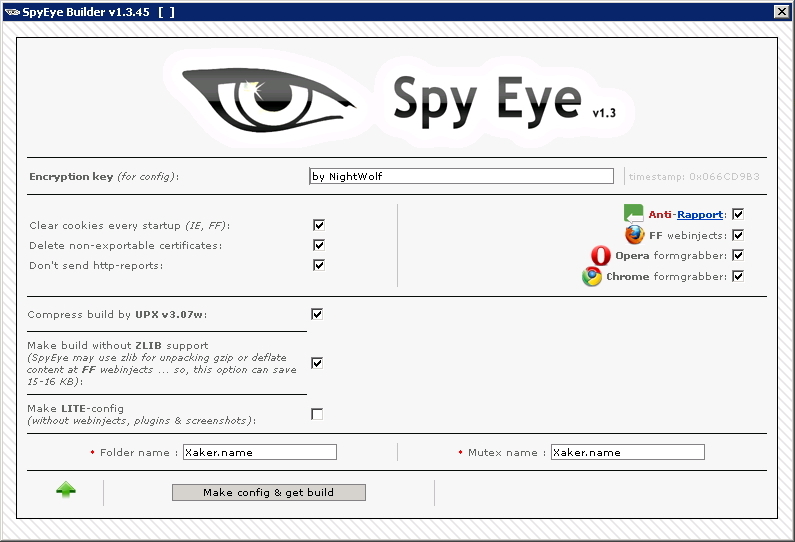795x542 pixels.
Task: Toggle Make build without ZLIB support checkbox
Action: 317,363
